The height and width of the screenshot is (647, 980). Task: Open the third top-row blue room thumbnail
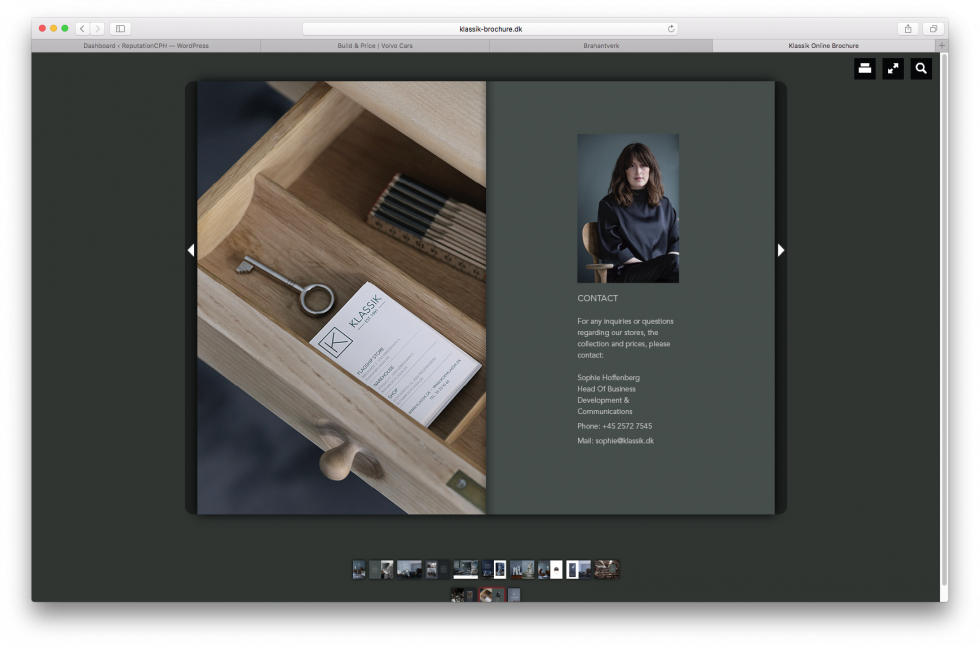pyautogui.click(x=409, y=569)
